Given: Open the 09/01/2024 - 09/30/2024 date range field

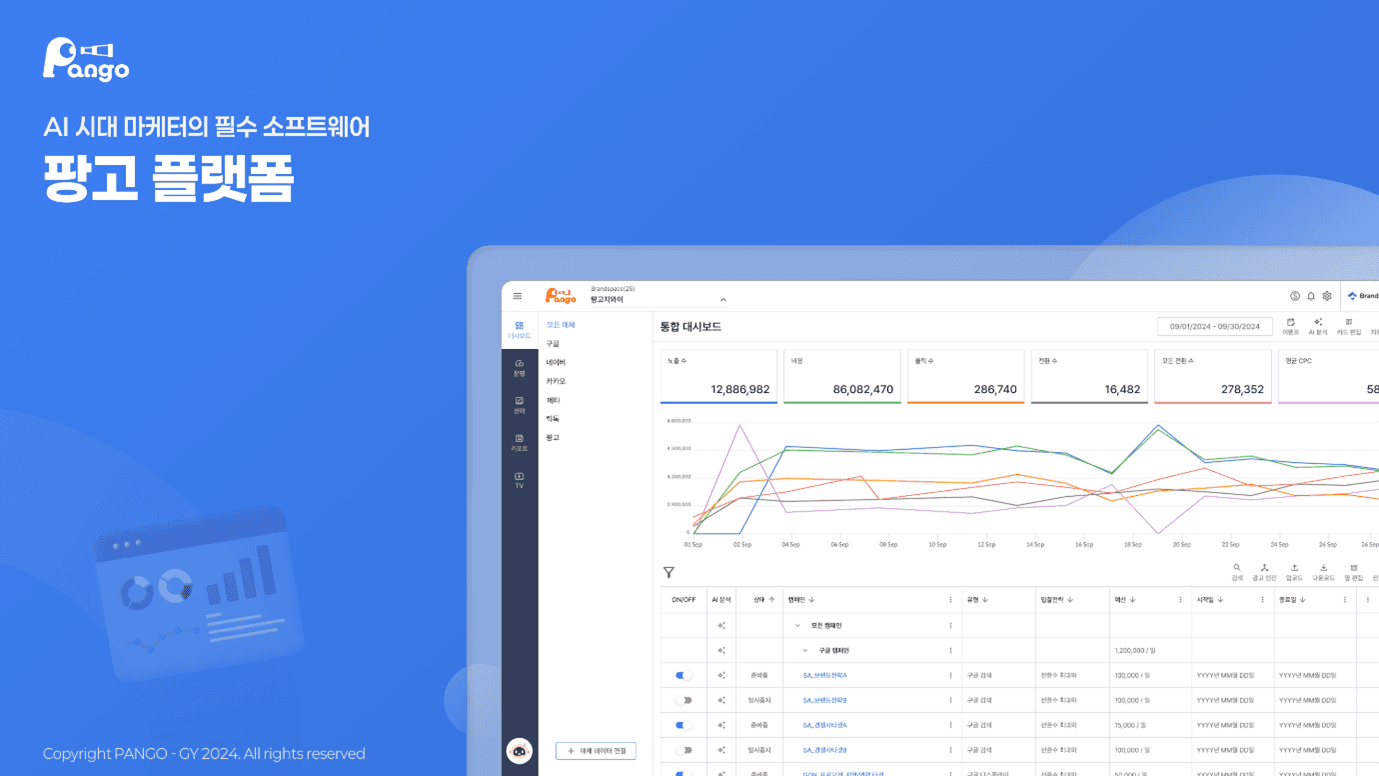Looking at the screenshot, I should coord(1215,326).
